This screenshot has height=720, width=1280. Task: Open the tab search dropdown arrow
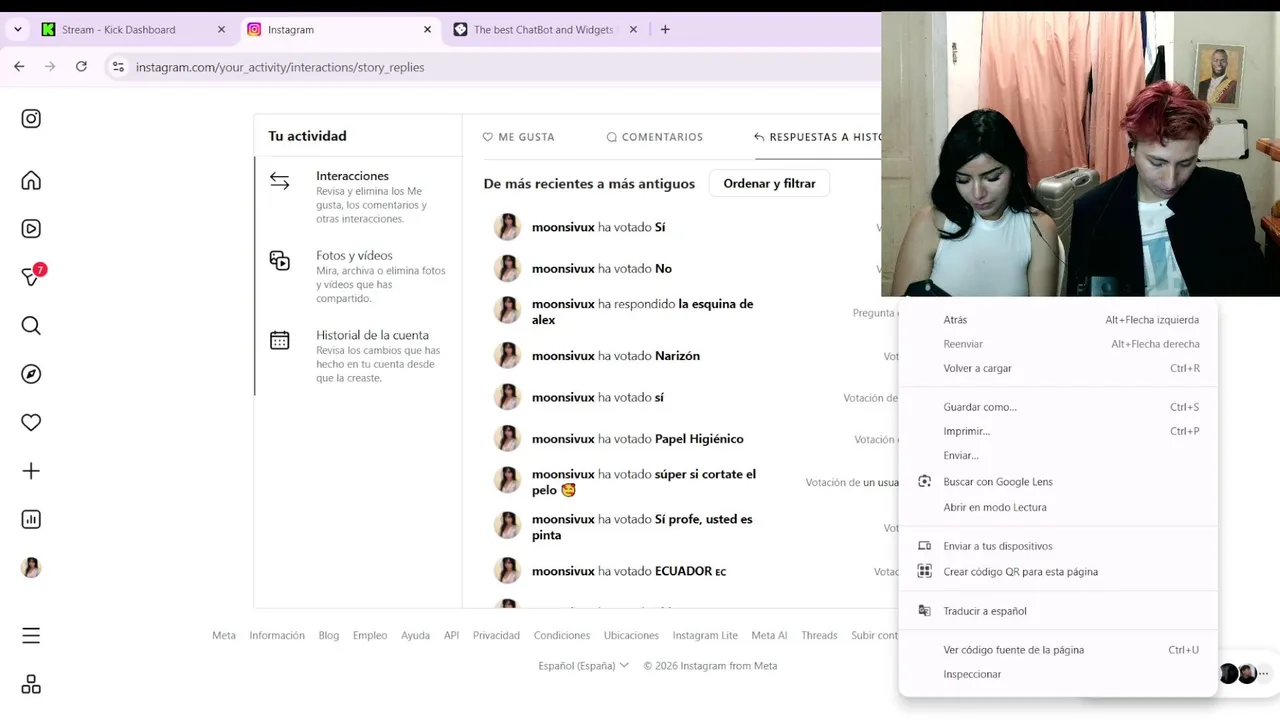[x=18, y=30]
